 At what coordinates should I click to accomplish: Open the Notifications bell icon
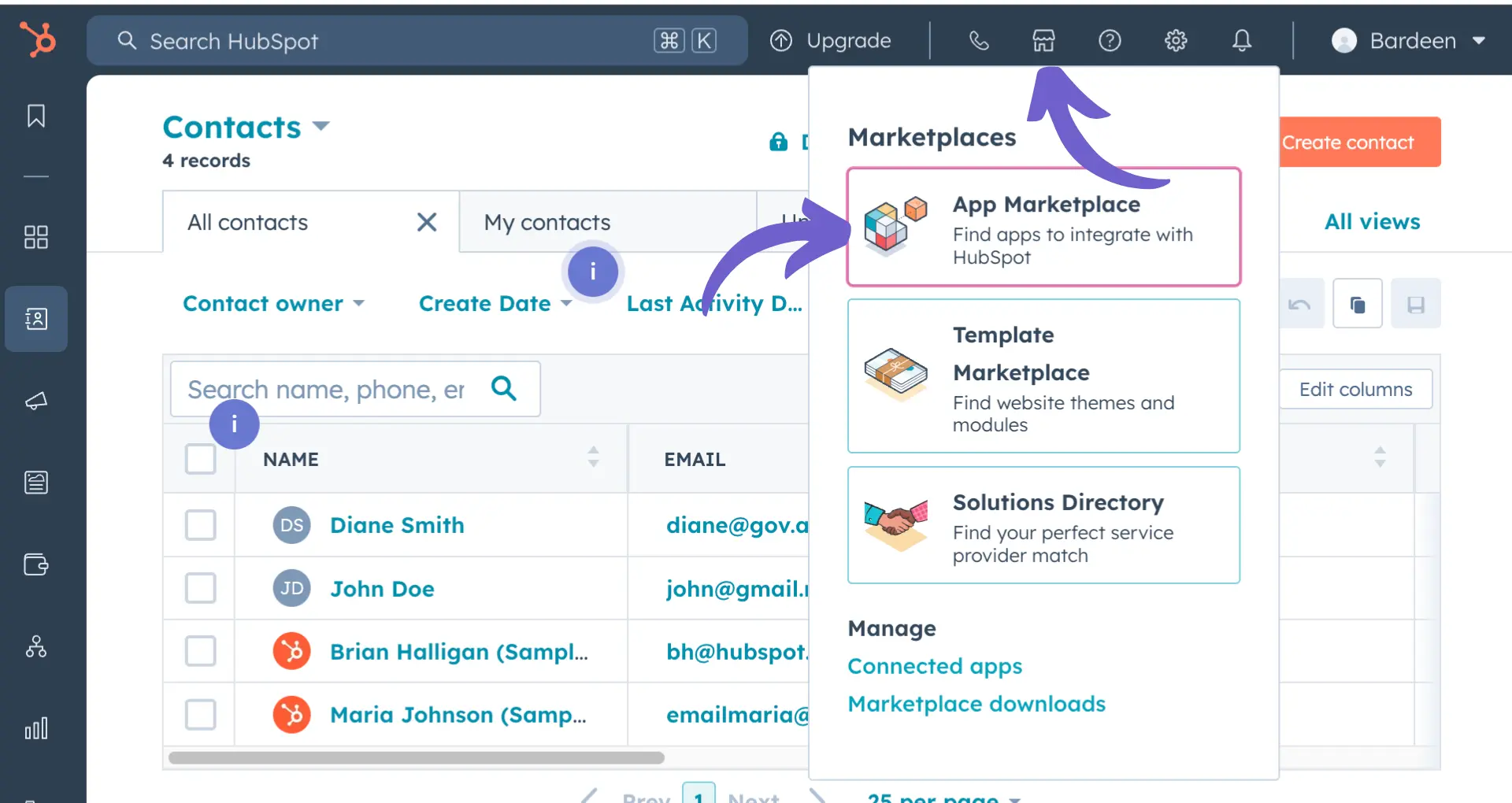point(1242,40)
